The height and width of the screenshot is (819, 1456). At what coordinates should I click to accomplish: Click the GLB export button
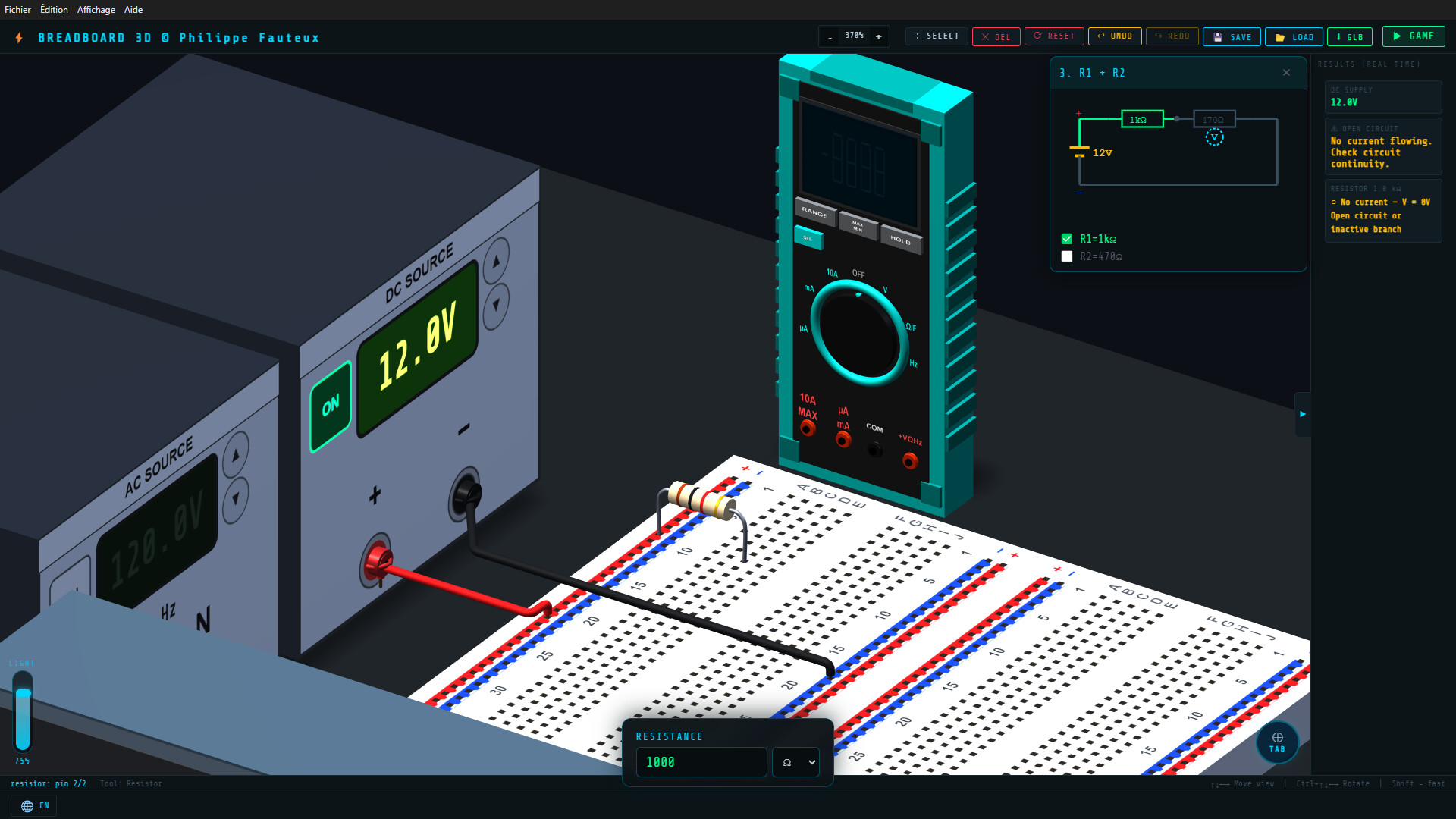tap(1349, 37)
